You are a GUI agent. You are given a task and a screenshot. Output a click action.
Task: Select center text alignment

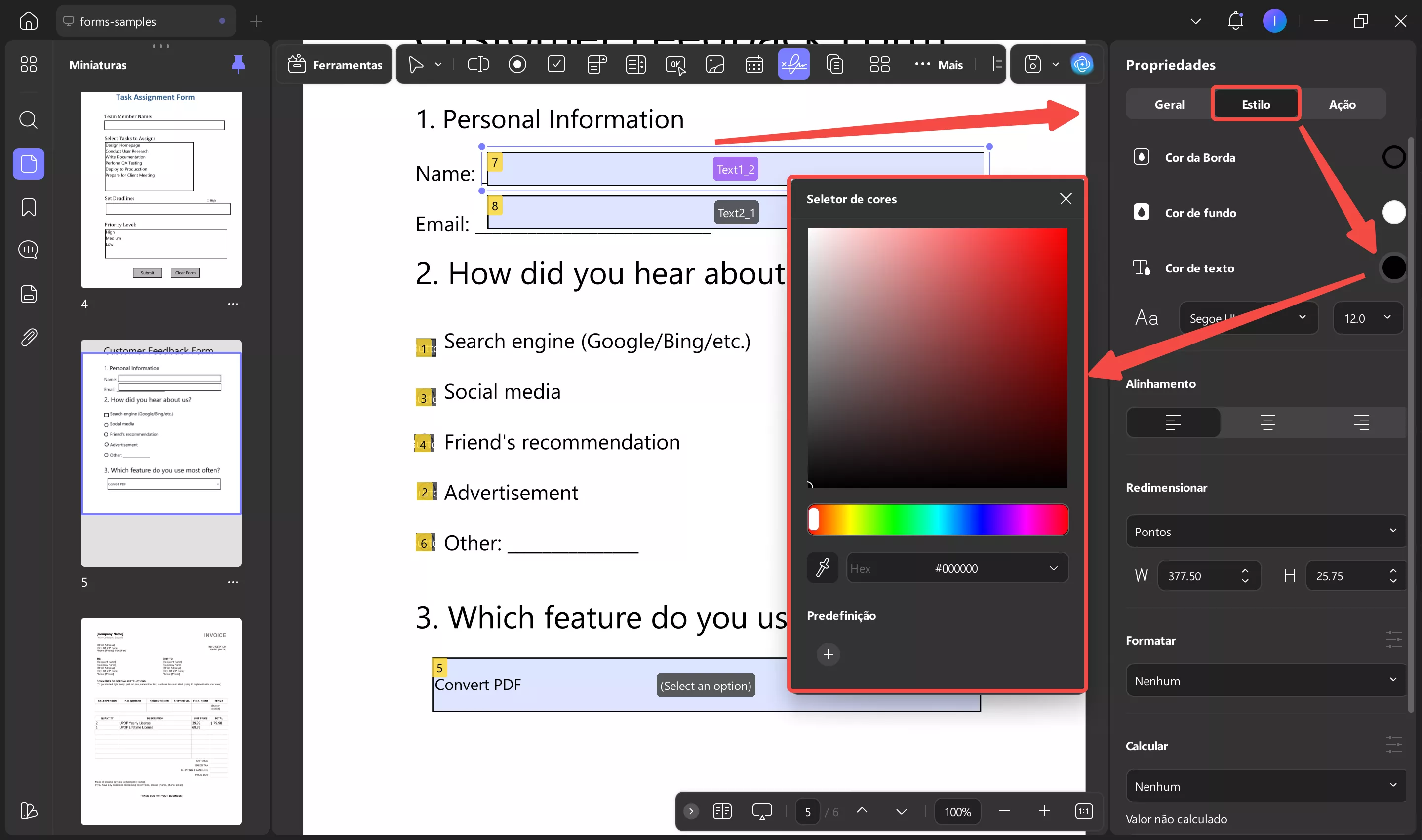[1267, 422]
